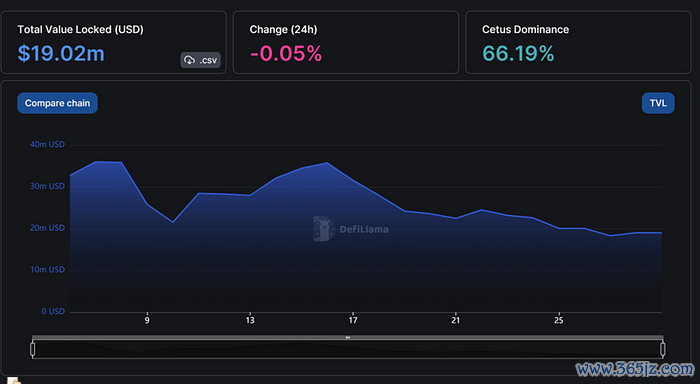This screenshot has width=700, height=384.
Task: Click the 10m USD axis label
Action: tap(47, 270)
